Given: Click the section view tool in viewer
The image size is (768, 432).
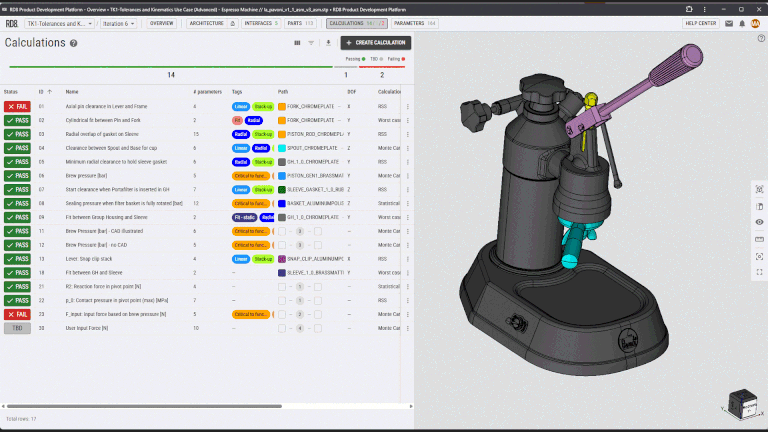Looking at the screenshot, I should point(759,206).
